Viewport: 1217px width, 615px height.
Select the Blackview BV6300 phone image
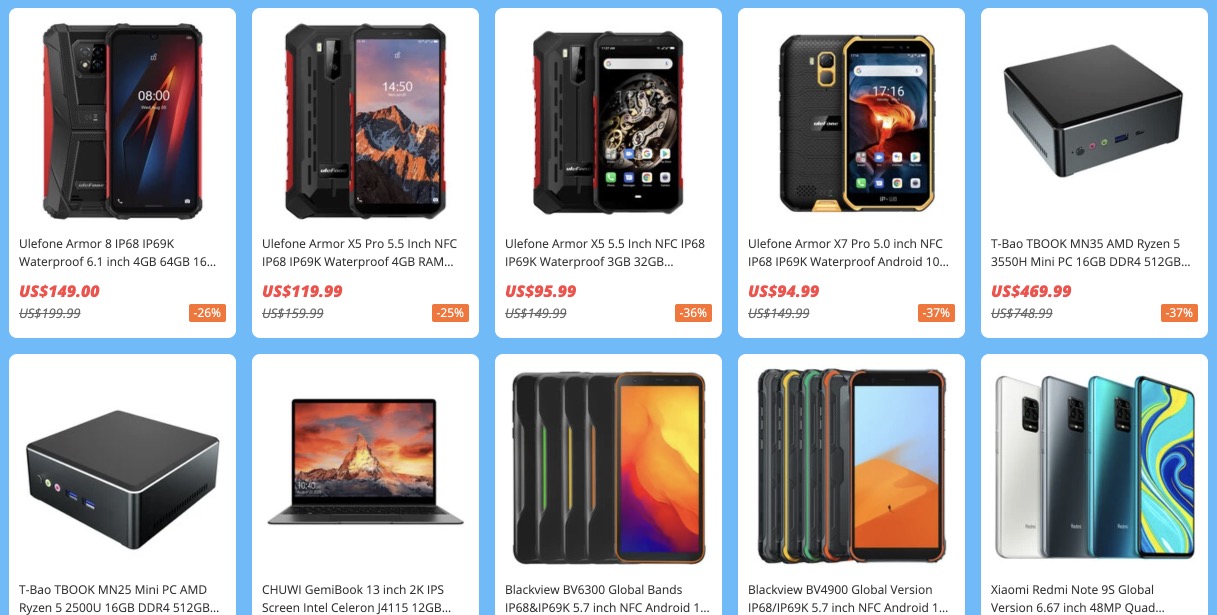pos(608,467)
